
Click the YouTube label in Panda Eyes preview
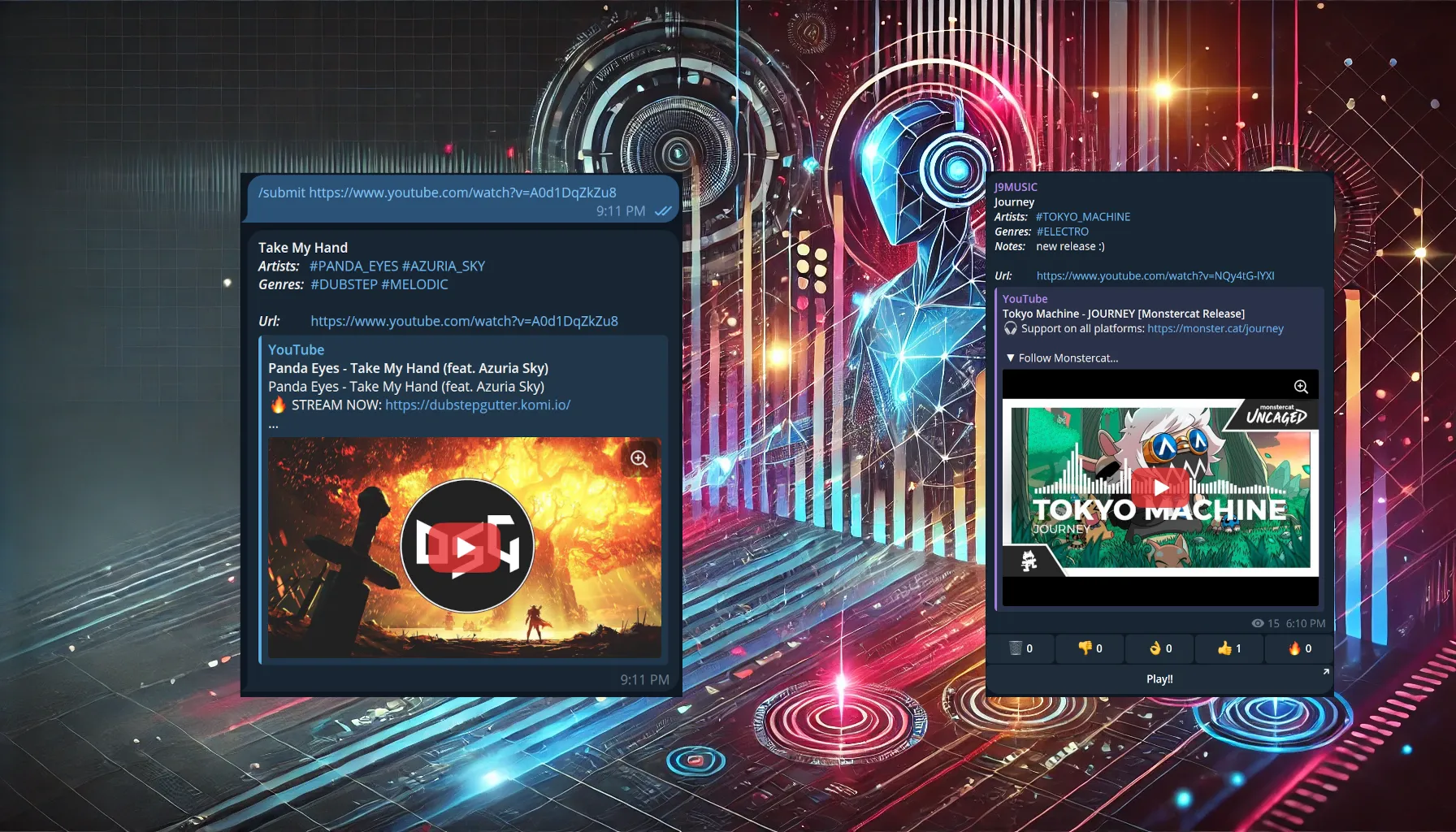(296, 349)
